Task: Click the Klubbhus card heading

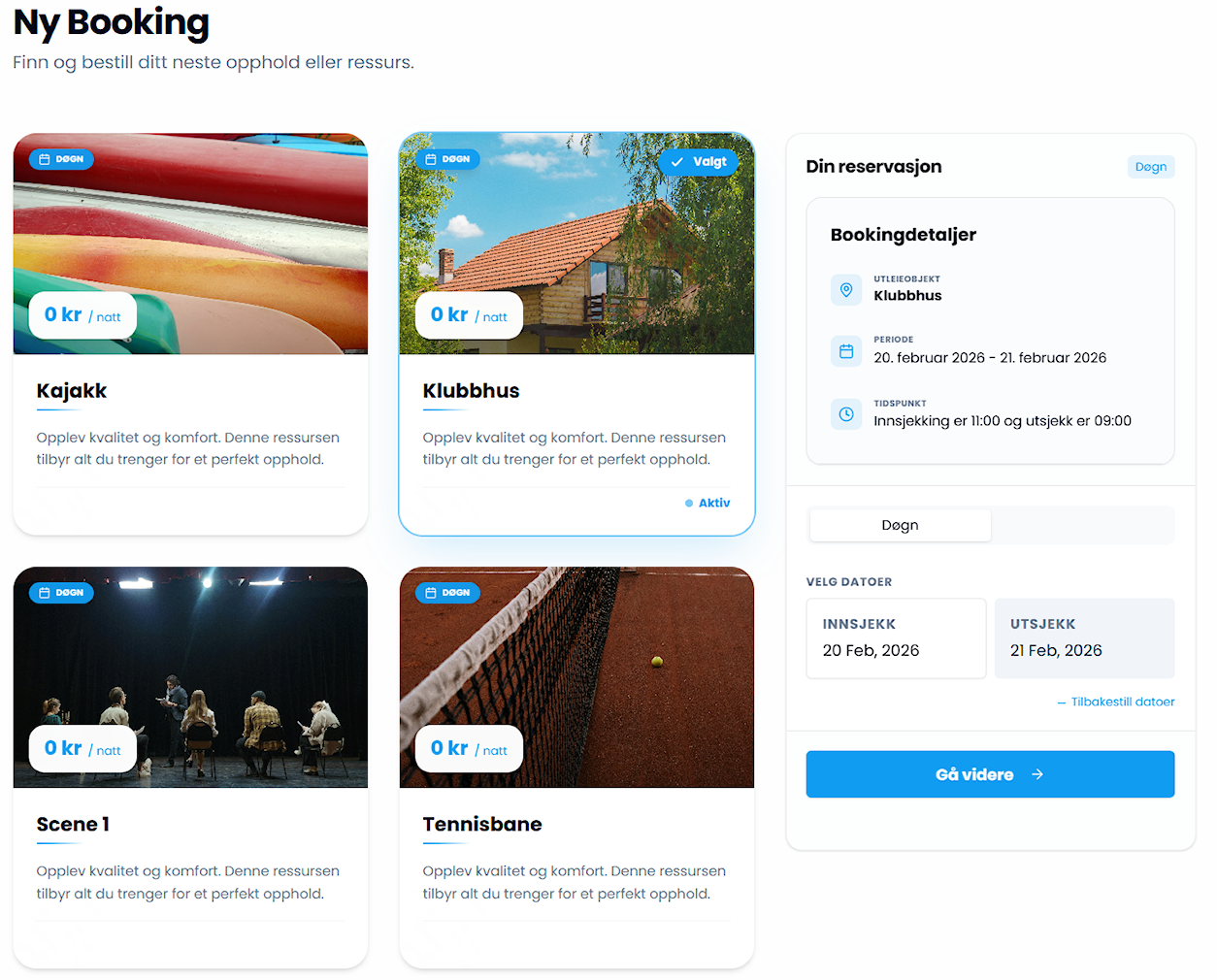Action: (471, 391)
